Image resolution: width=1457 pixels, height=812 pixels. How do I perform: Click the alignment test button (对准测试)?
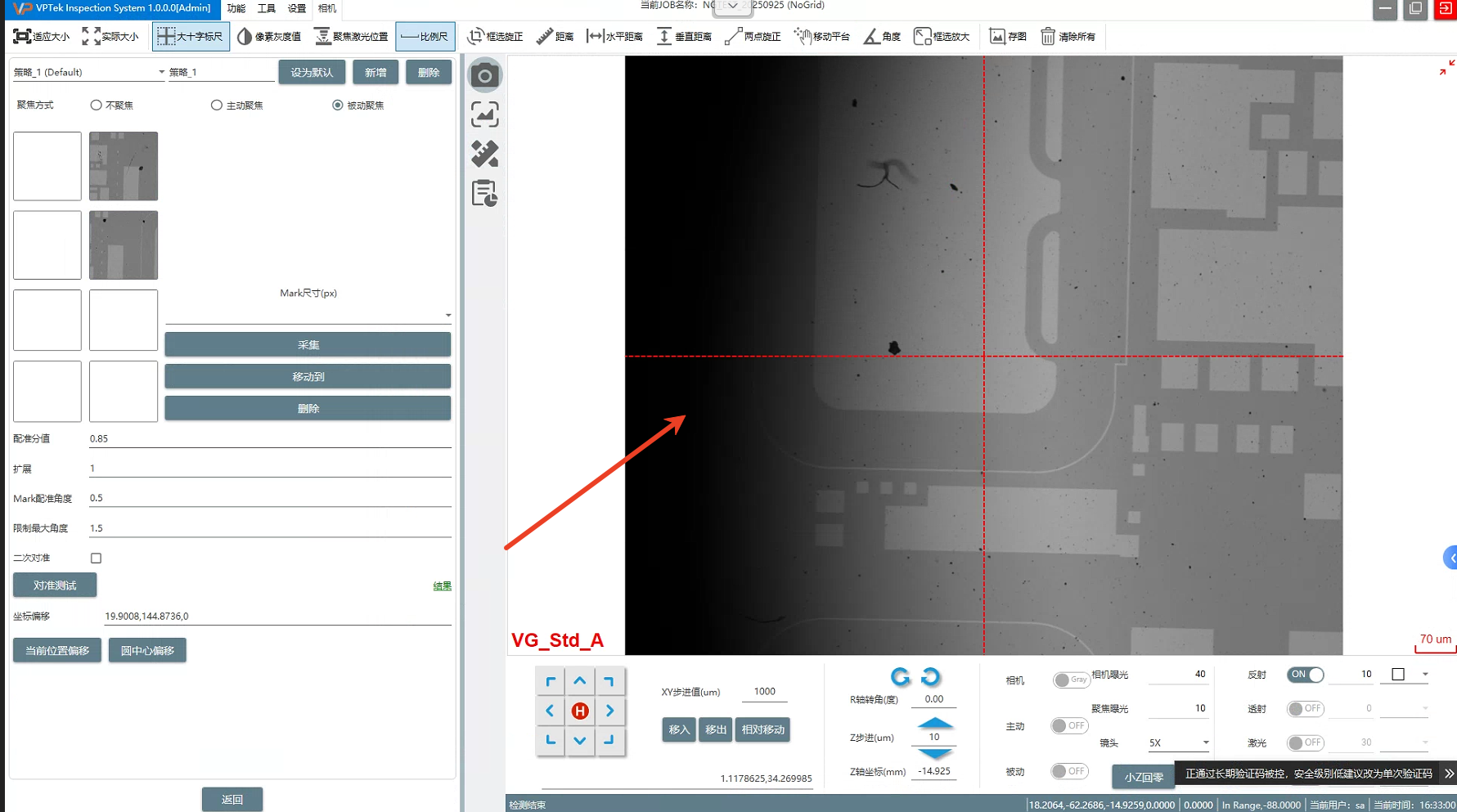pos(55,585)
